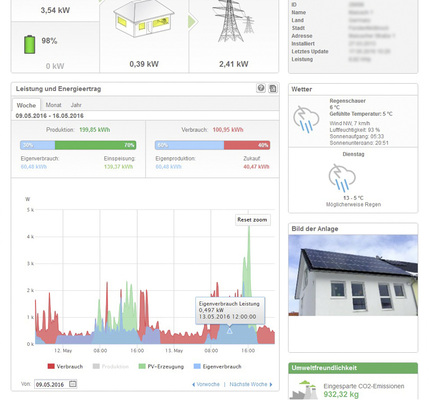The image size is (429, 400).
Task: Switch to the Monat tab
Action: 53,105
